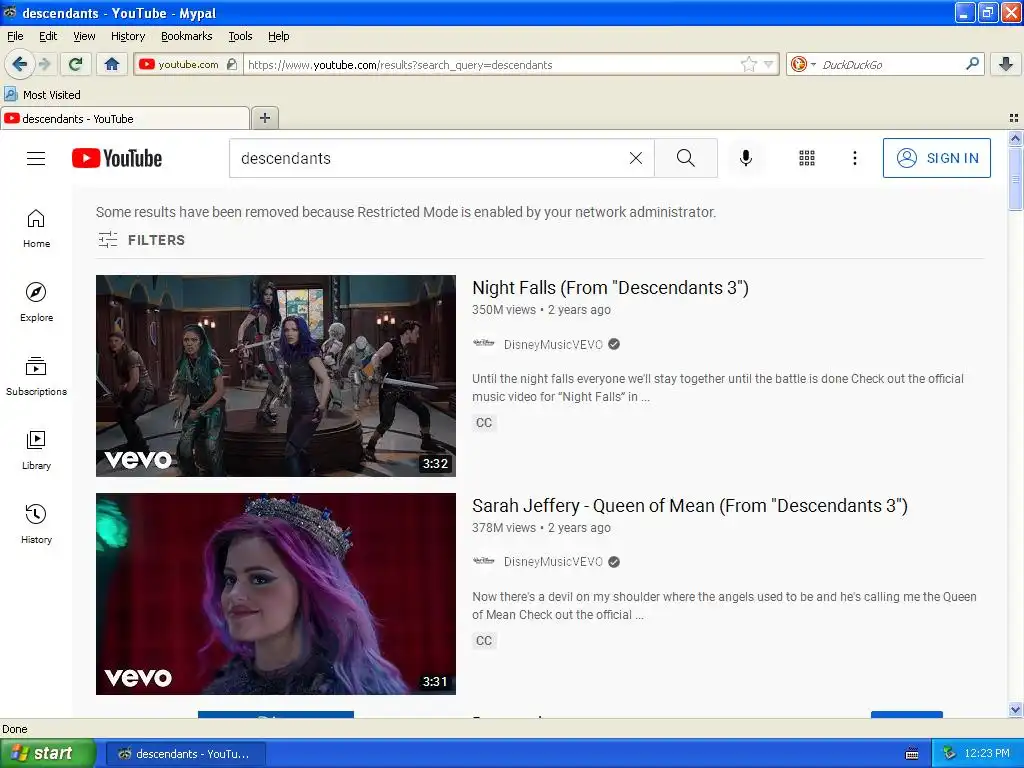The width and height of the screenshot is (1024, 768).
Task: Click the page scrollbar down arrow
Action: pyautogui.click(x=1015, y=709)
